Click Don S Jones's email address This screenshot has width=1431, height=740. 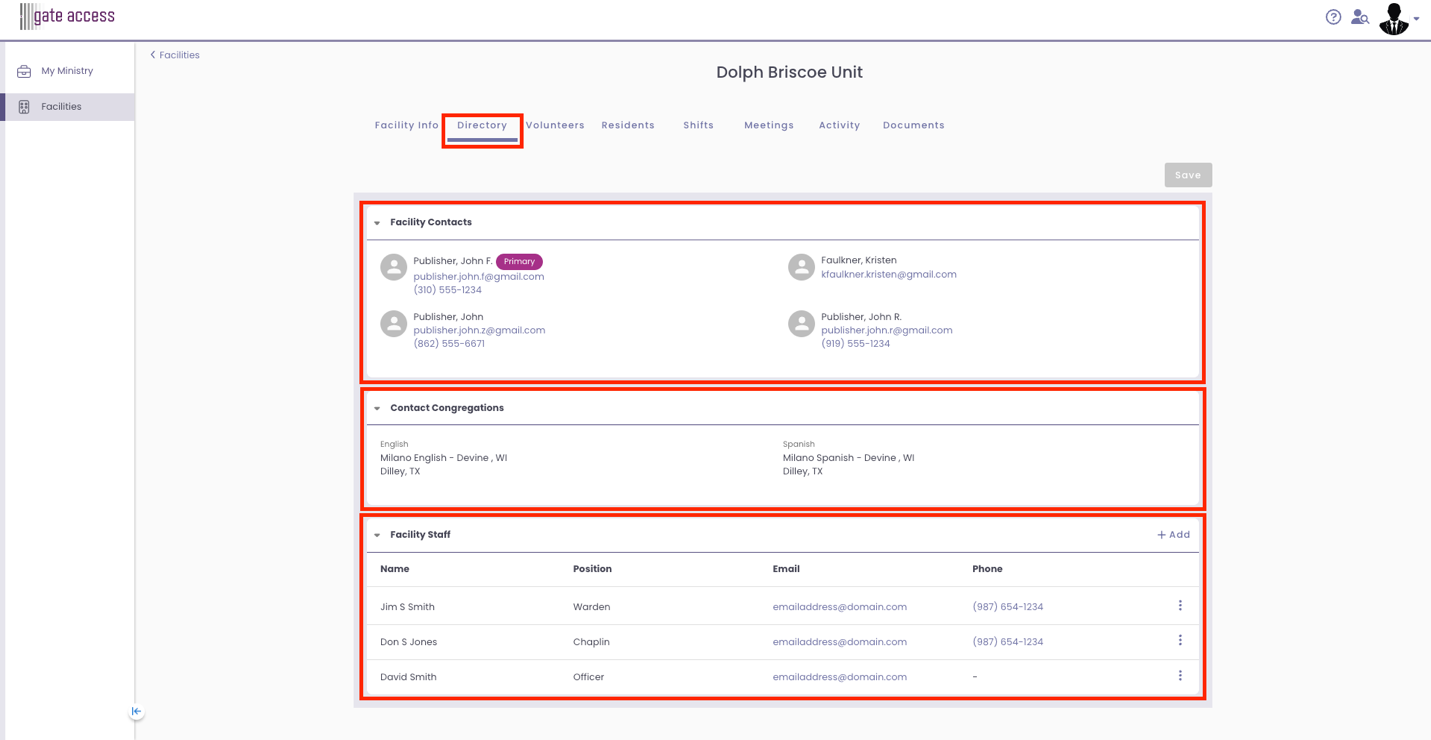point(840,642)
